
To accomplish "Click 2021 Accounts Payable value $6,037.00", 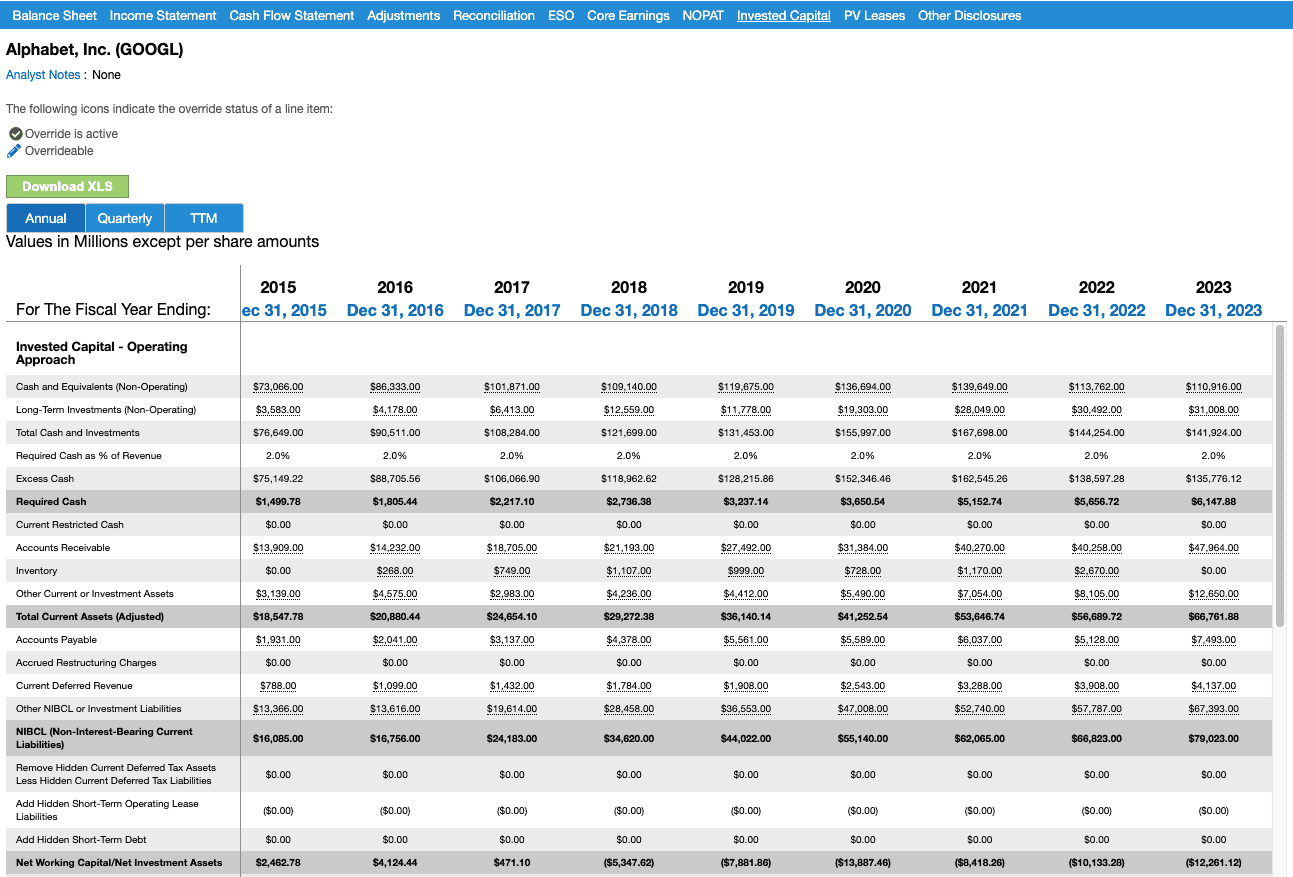I will tap(980, 640).
